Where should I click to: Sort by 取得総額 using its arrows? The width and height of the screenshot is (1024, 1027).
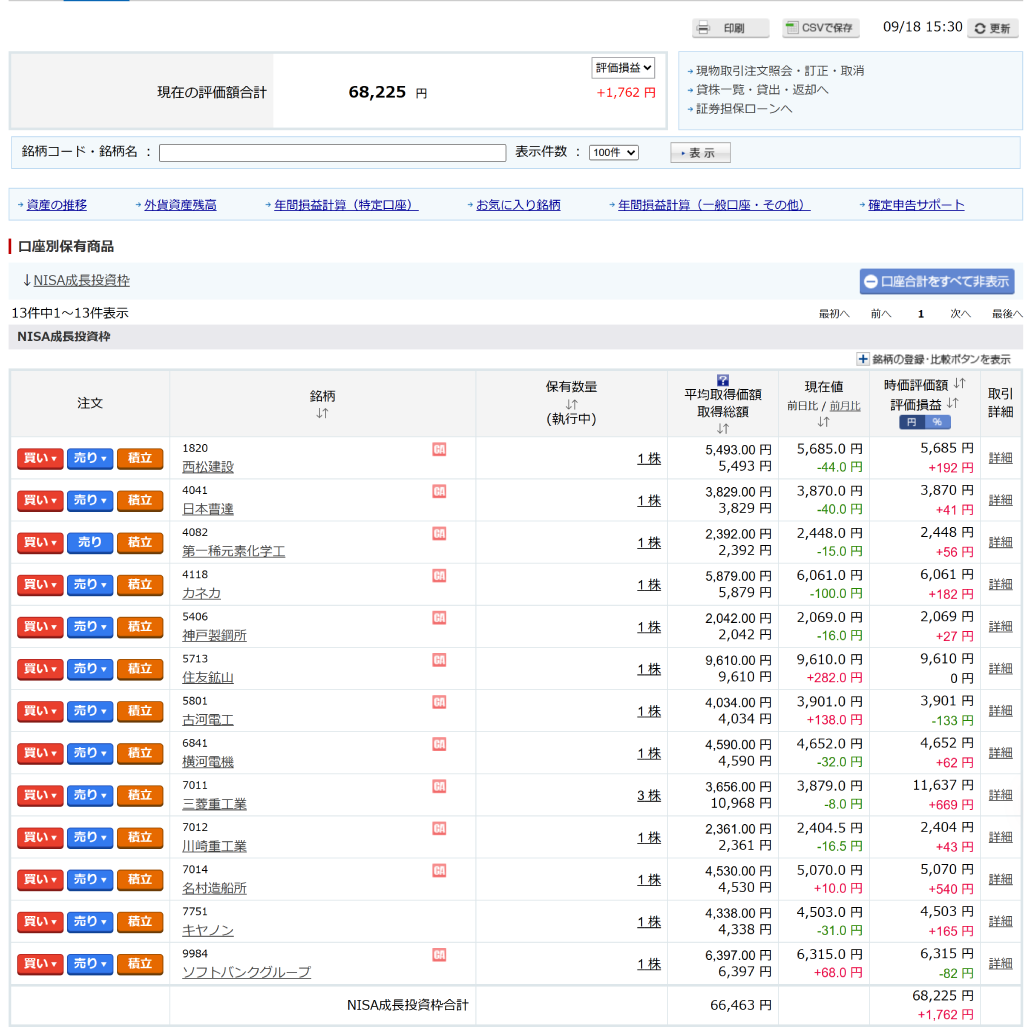pos(723,428)
